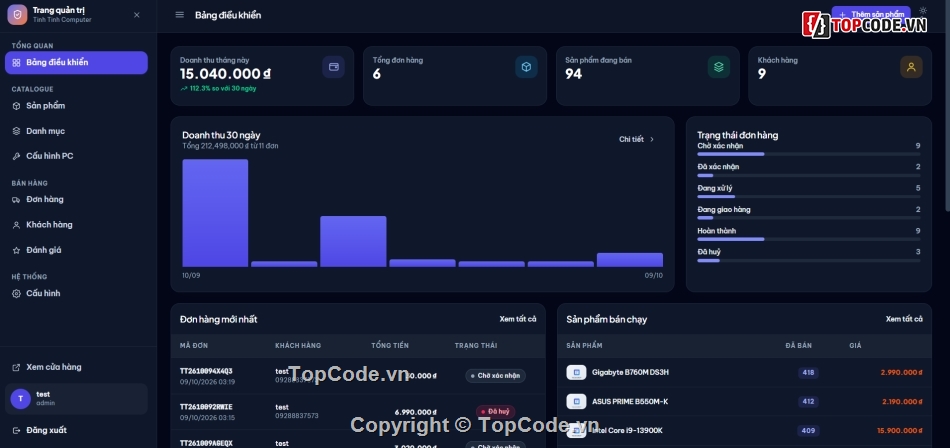This screenshot has width=950, height=448.
Task: Open Cấu hình PC menu item
Action: tap(76, 156)
